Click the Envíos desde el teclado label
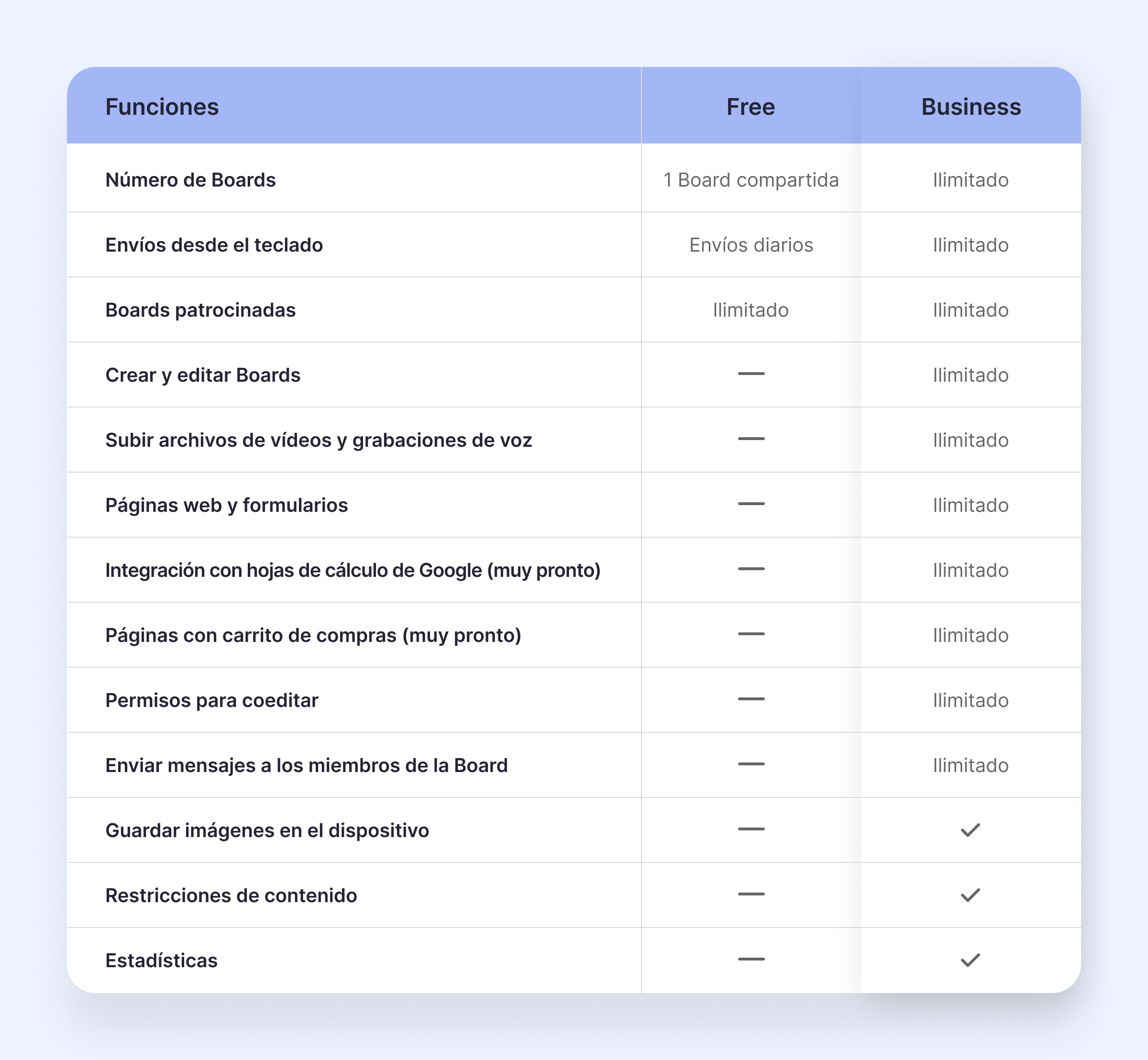Image resolution: width=1148 pixels, height=1060 pixels. point(214,245)
